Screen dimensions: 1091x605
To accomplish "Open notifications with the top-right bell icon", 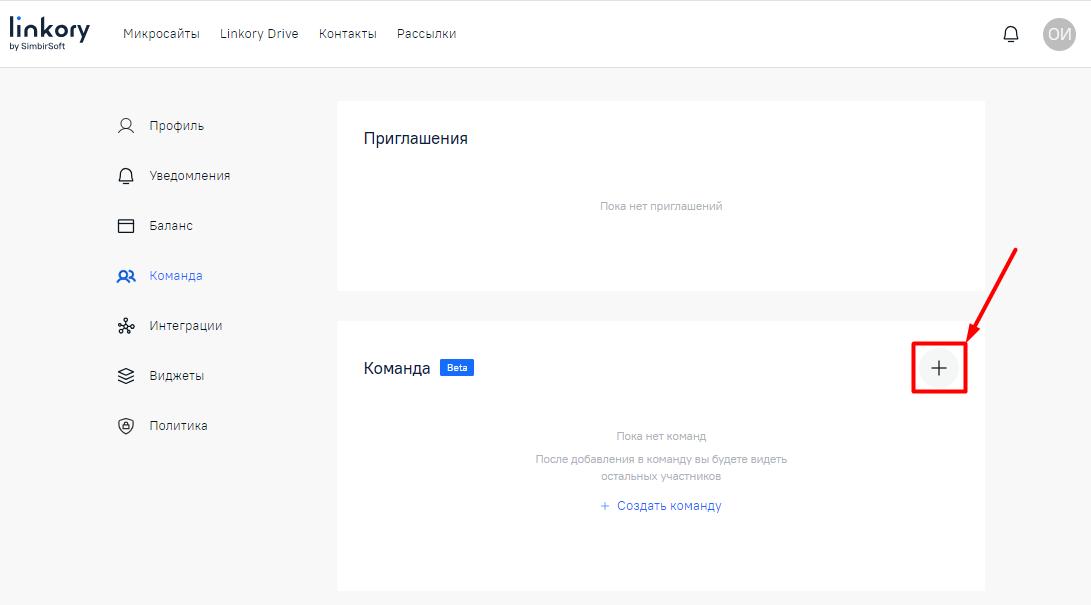I will tap(1011, 32).
